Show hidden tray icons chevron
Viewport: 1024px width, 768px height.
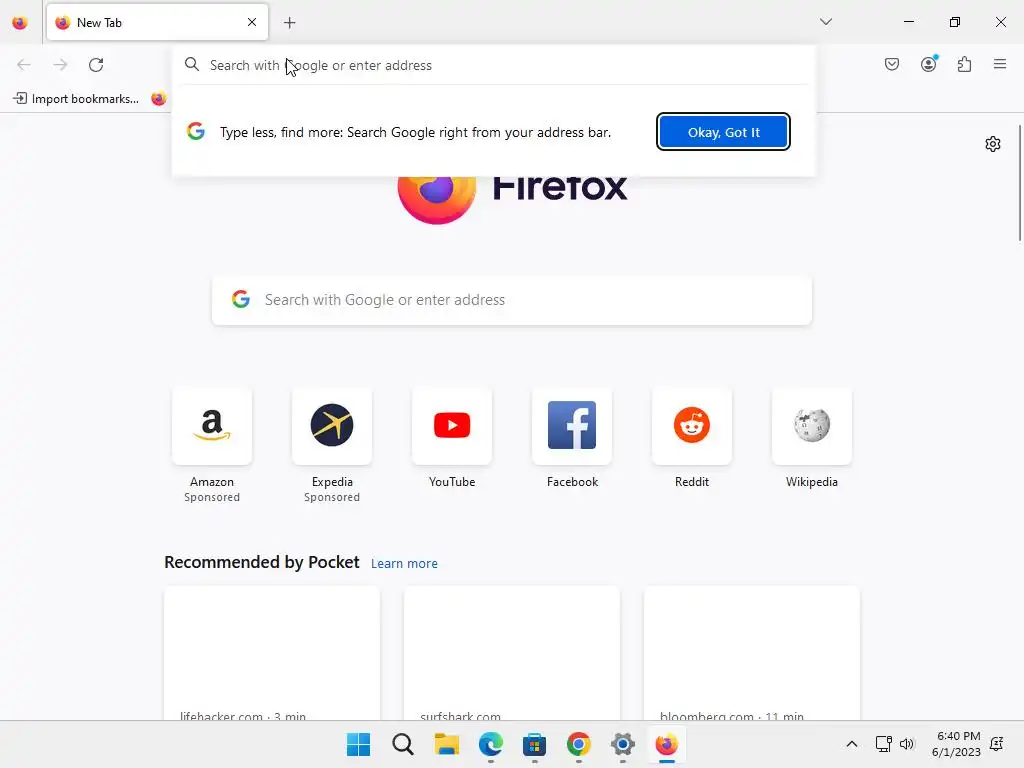click(852, 744)
